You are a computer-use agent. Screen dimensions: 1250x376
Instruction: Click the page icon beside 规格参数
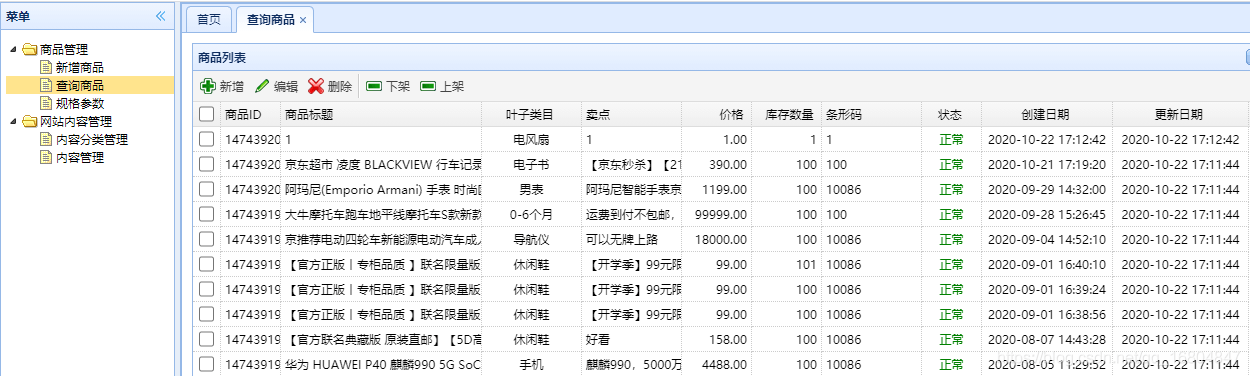[x=46, y=104]
